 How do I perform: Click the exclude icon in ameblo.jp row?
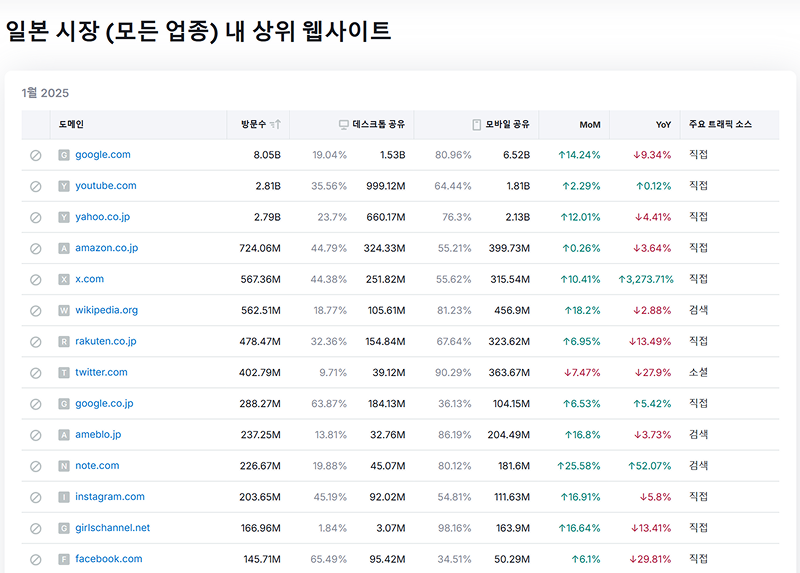click(x=35, y=435)
